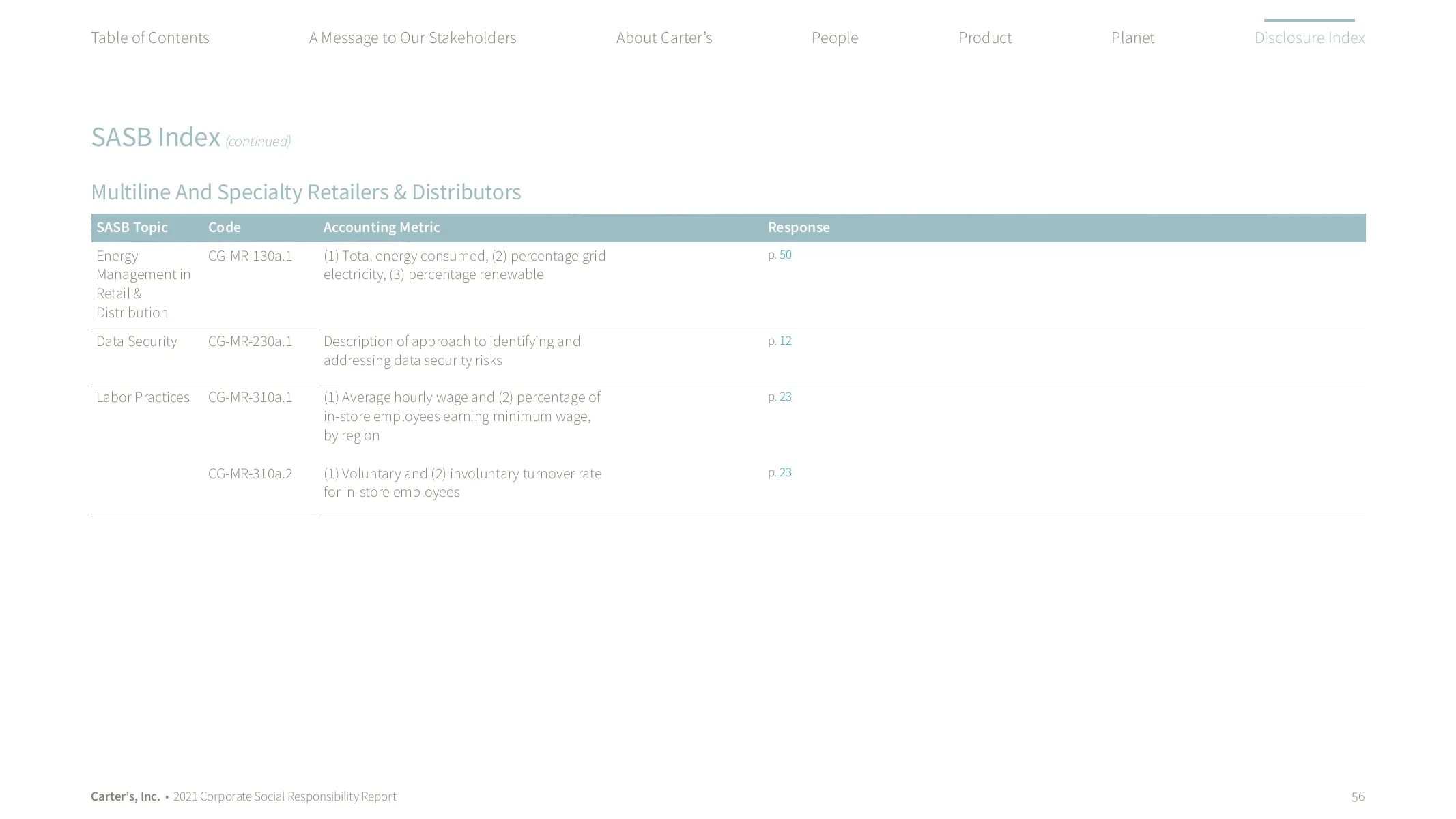Click the Accounting Metric column header
Image resolution: width=1456 pixels, height=819 pixels.
click(381, 227)
